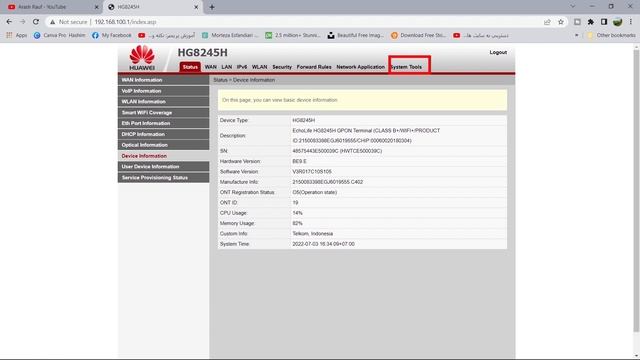Click the browser forward arrow
The image size is (640, 360).
pos(22,22)
